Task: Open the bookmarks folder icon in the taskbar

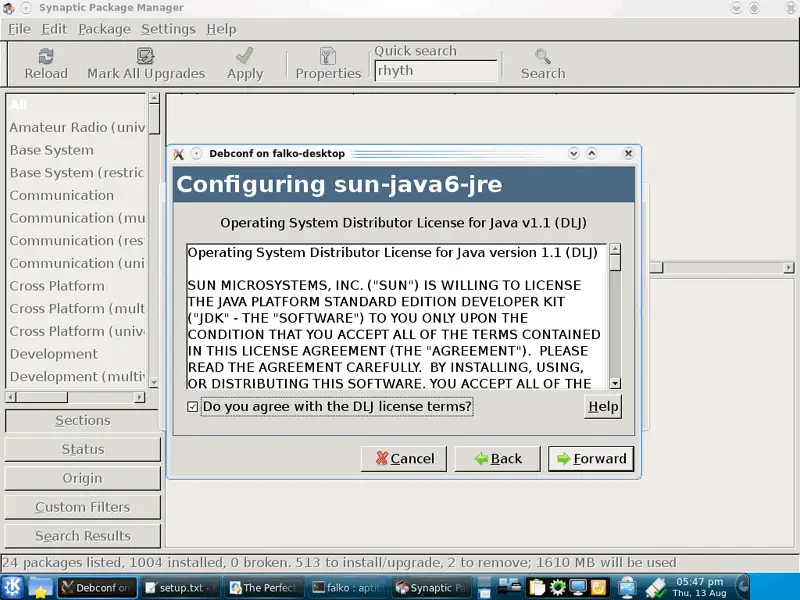Action: coord(40,588)
